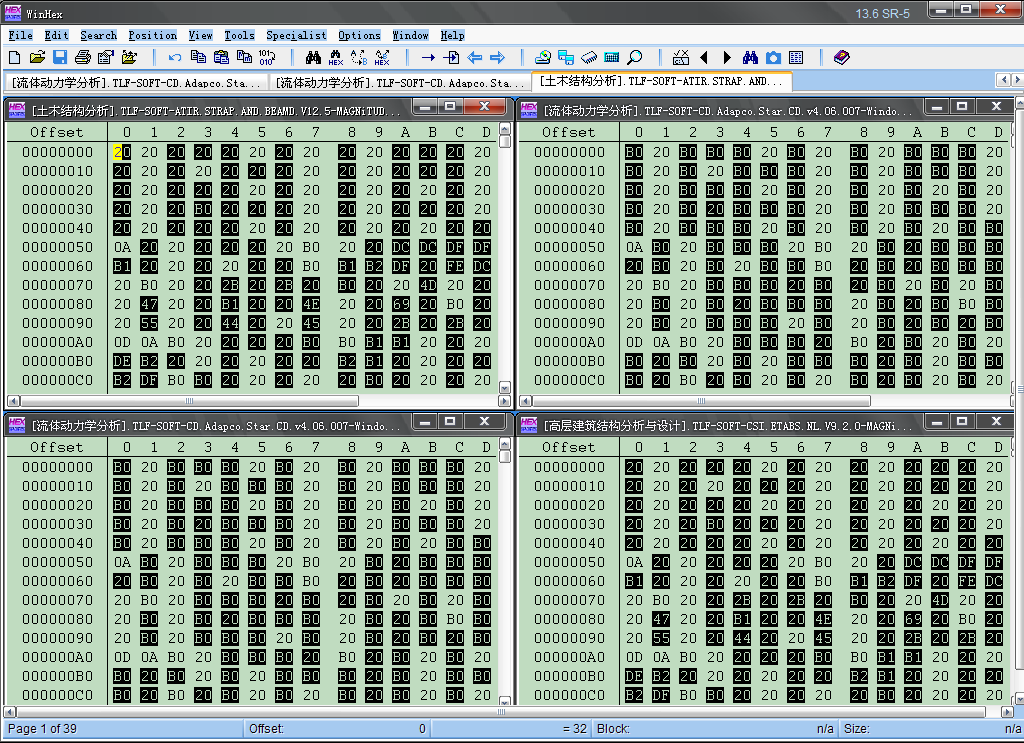
Task: Click the blue binoculars toolbar icon
Action: click(750, 57)
